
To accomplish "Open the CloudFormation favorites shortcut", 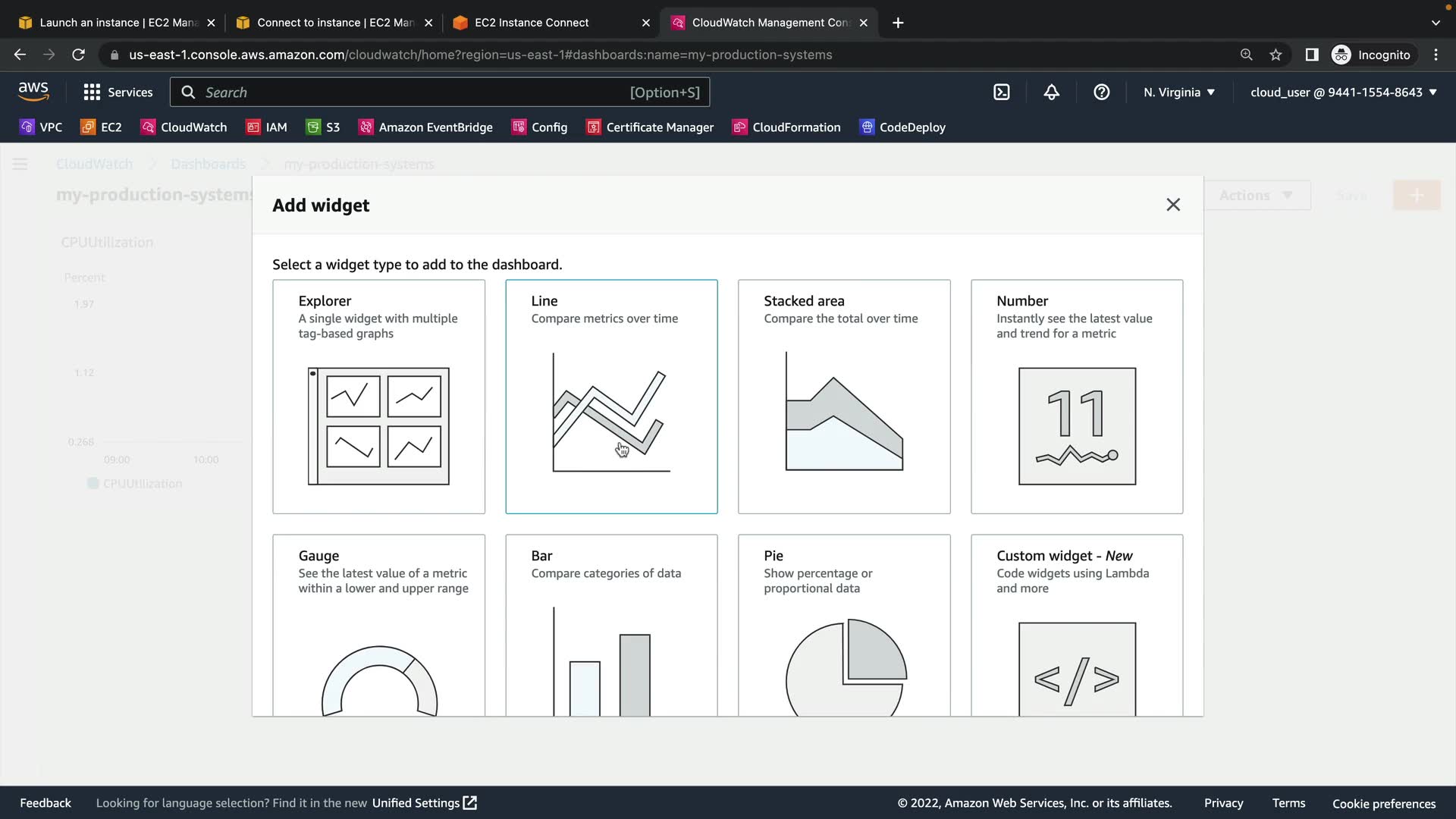I will click(786, 127).
